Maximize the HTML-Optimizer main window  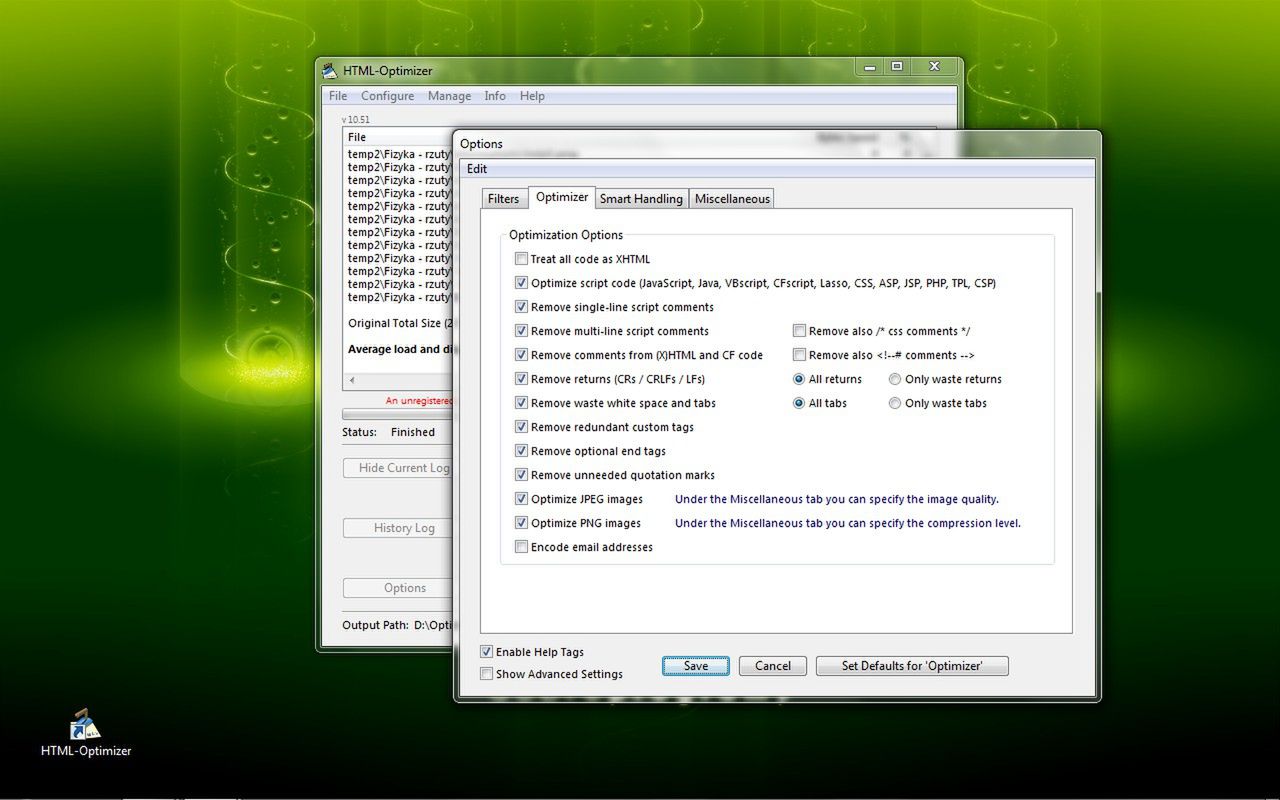pyautogui.click(x=897, y=67)
